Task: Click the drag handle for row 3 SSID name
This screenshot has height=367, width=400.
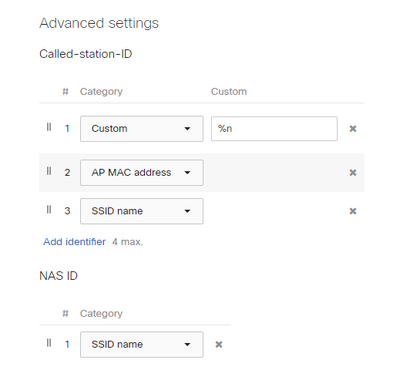Action: click(49, 210)
